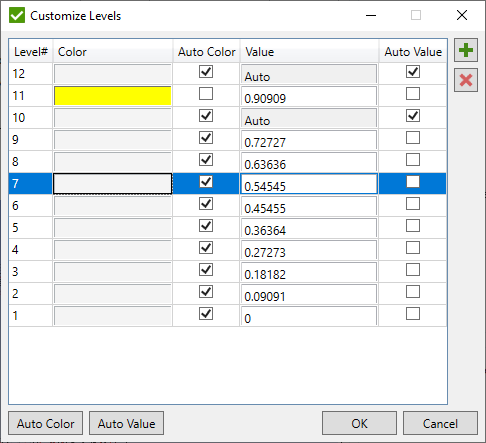Confirm with the OK button

[x=359, y=423]
